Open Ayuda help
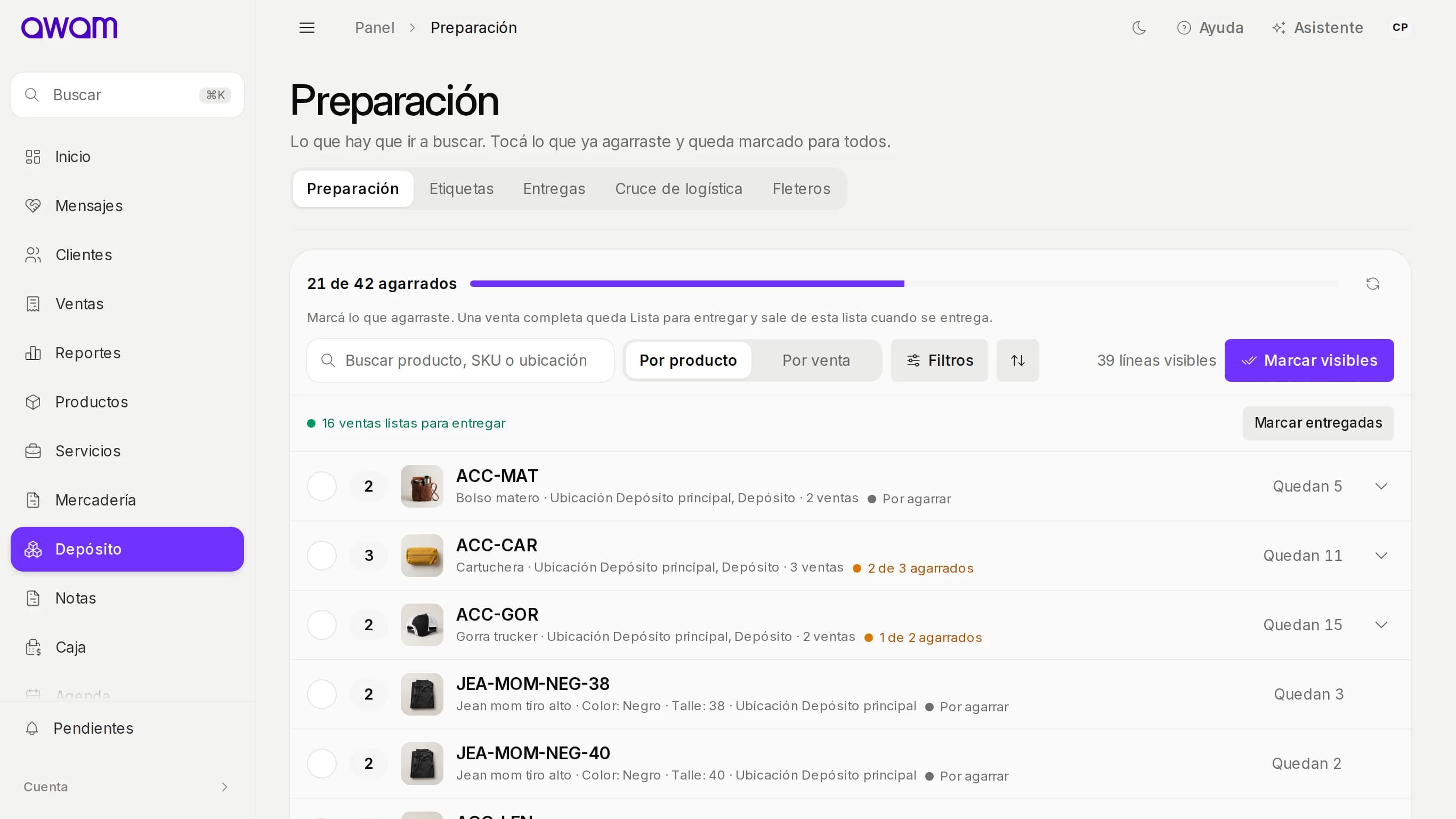Viewport: 1456px width, 819px height. 1210,28
